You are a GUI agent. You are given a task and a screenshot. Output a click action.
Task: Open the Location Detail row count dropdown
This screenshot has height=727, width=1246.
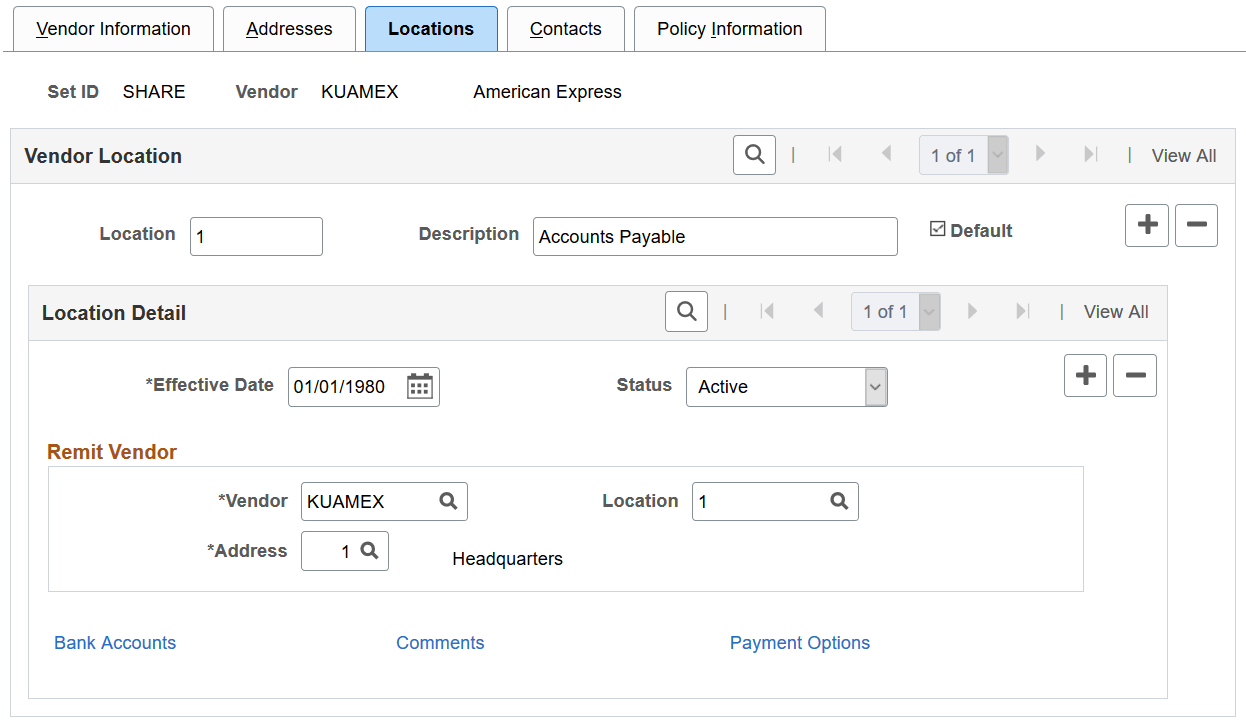coord(928,311)
